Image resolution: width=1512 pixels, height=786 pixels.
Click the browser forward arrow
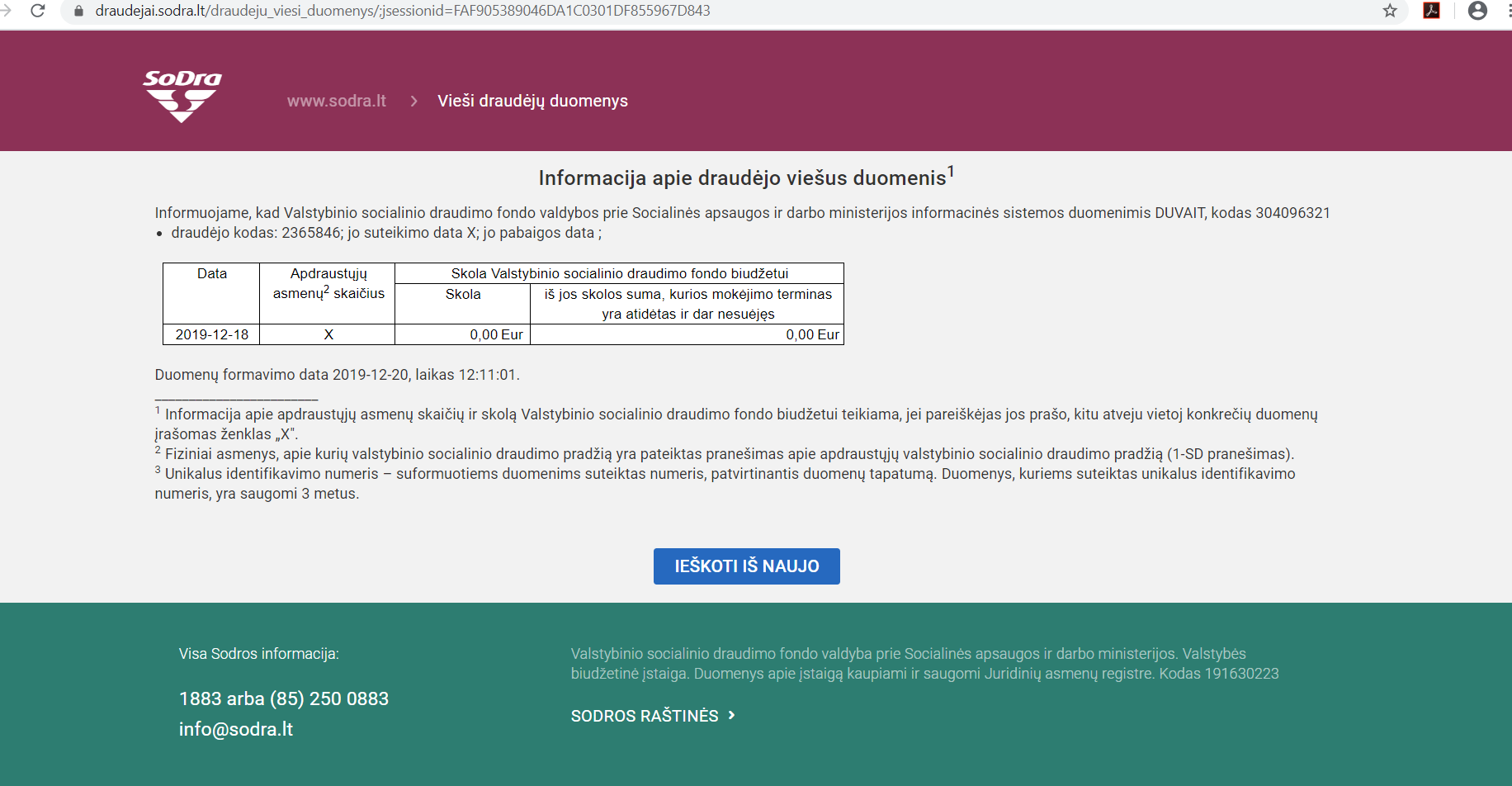[7, 11]
